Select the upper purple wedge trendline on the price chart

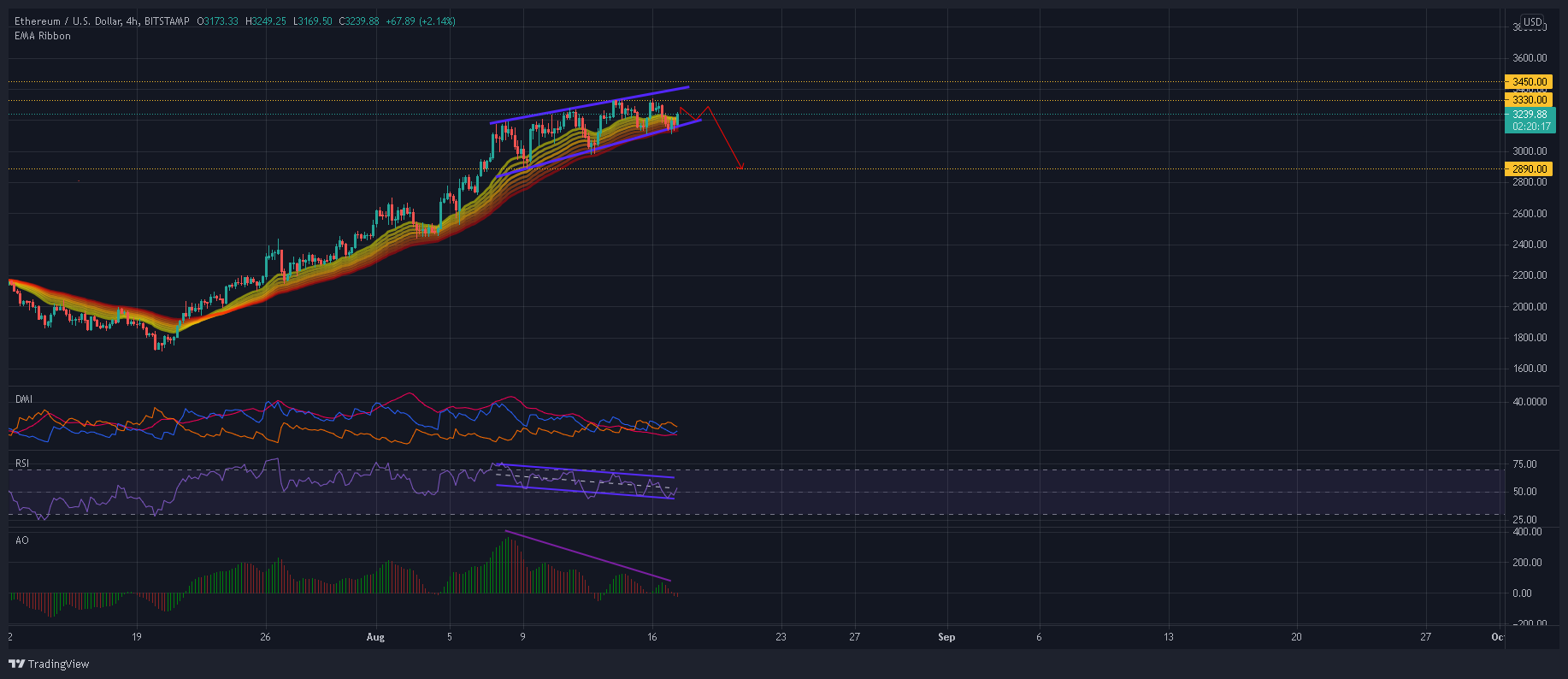(x=590, y=105)
